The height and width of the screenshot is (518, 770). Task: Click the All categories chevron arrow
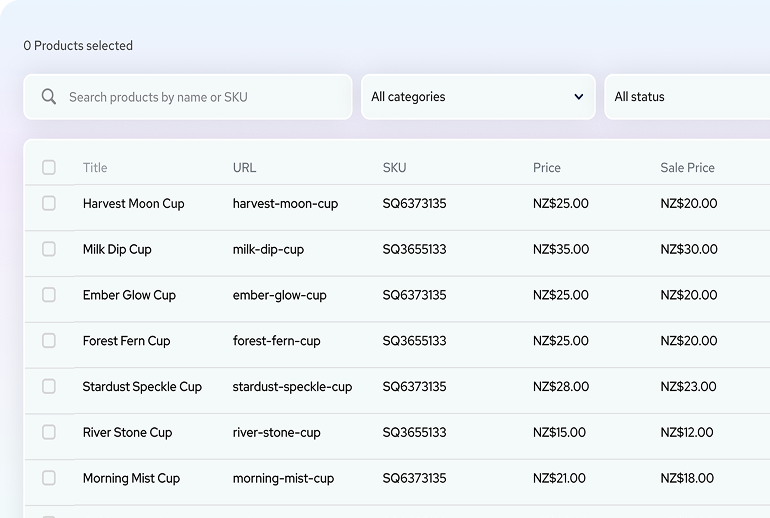[x=579, y=97]
